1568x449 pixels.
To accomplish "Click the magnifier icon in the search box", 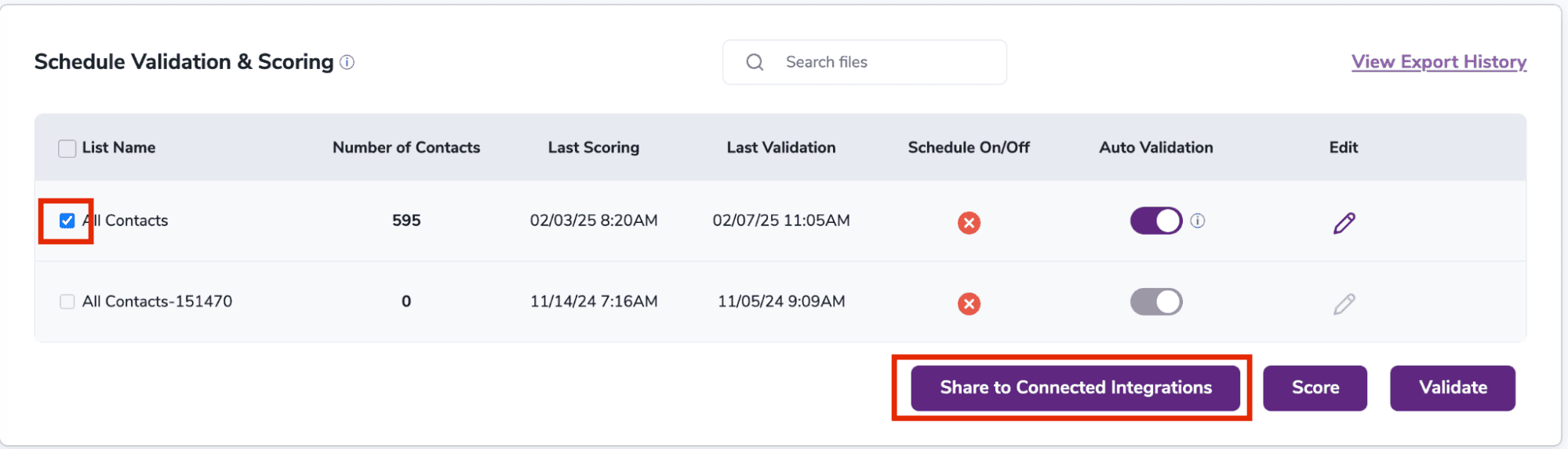I will [755, 62].
